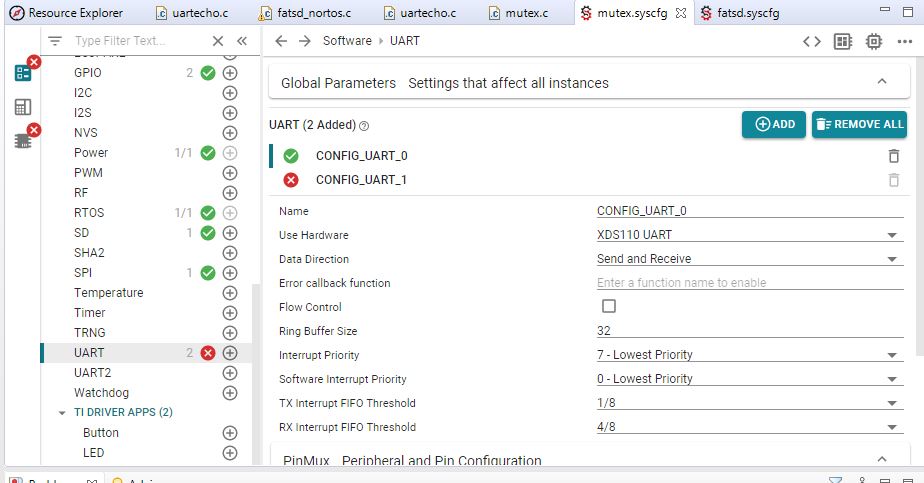The image size is (924, 483).
Task: Open the mutex.c editor tab
Action: (526, 13)
